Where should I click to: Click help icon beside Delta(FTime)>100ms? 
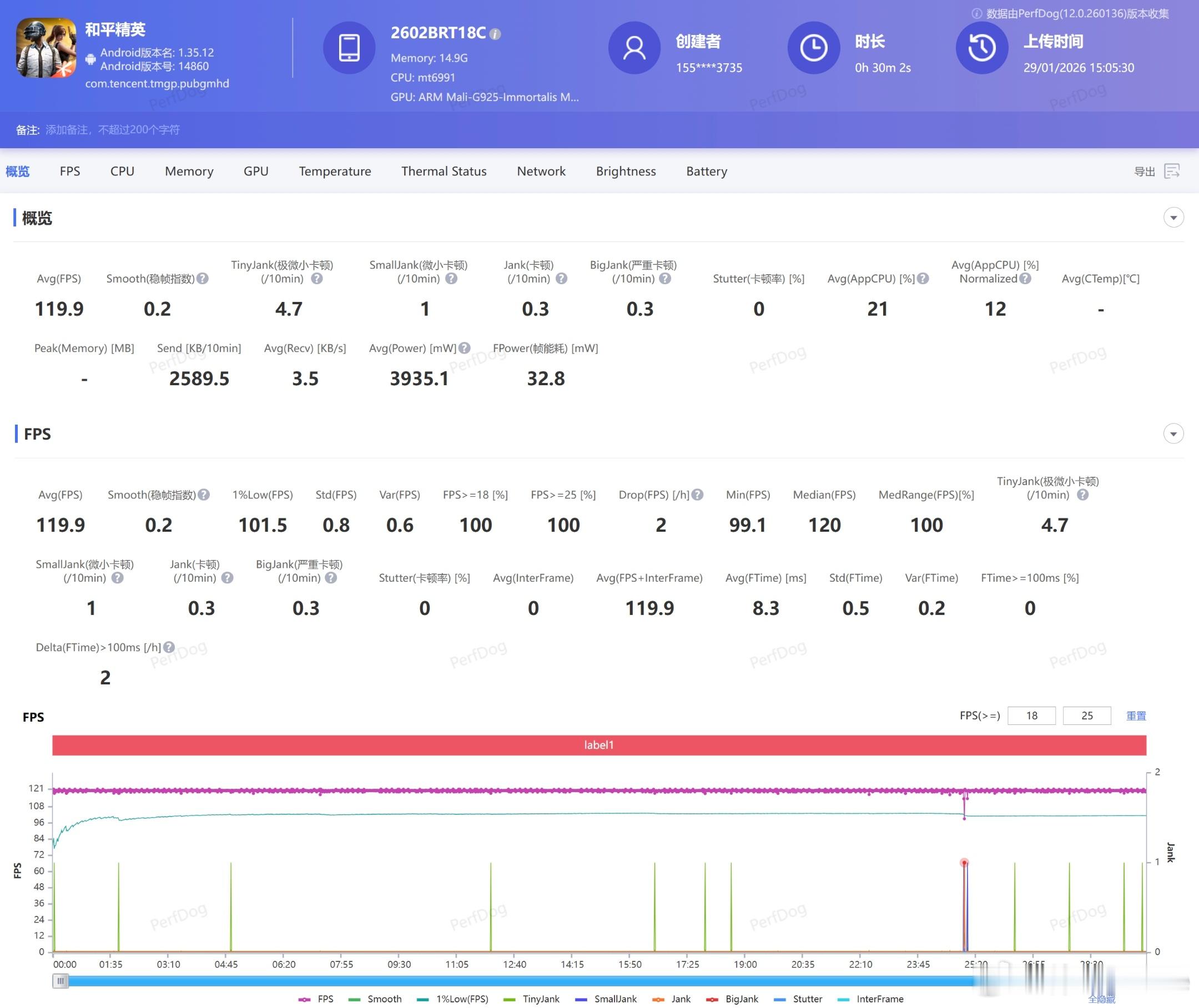tap(169, 647)
